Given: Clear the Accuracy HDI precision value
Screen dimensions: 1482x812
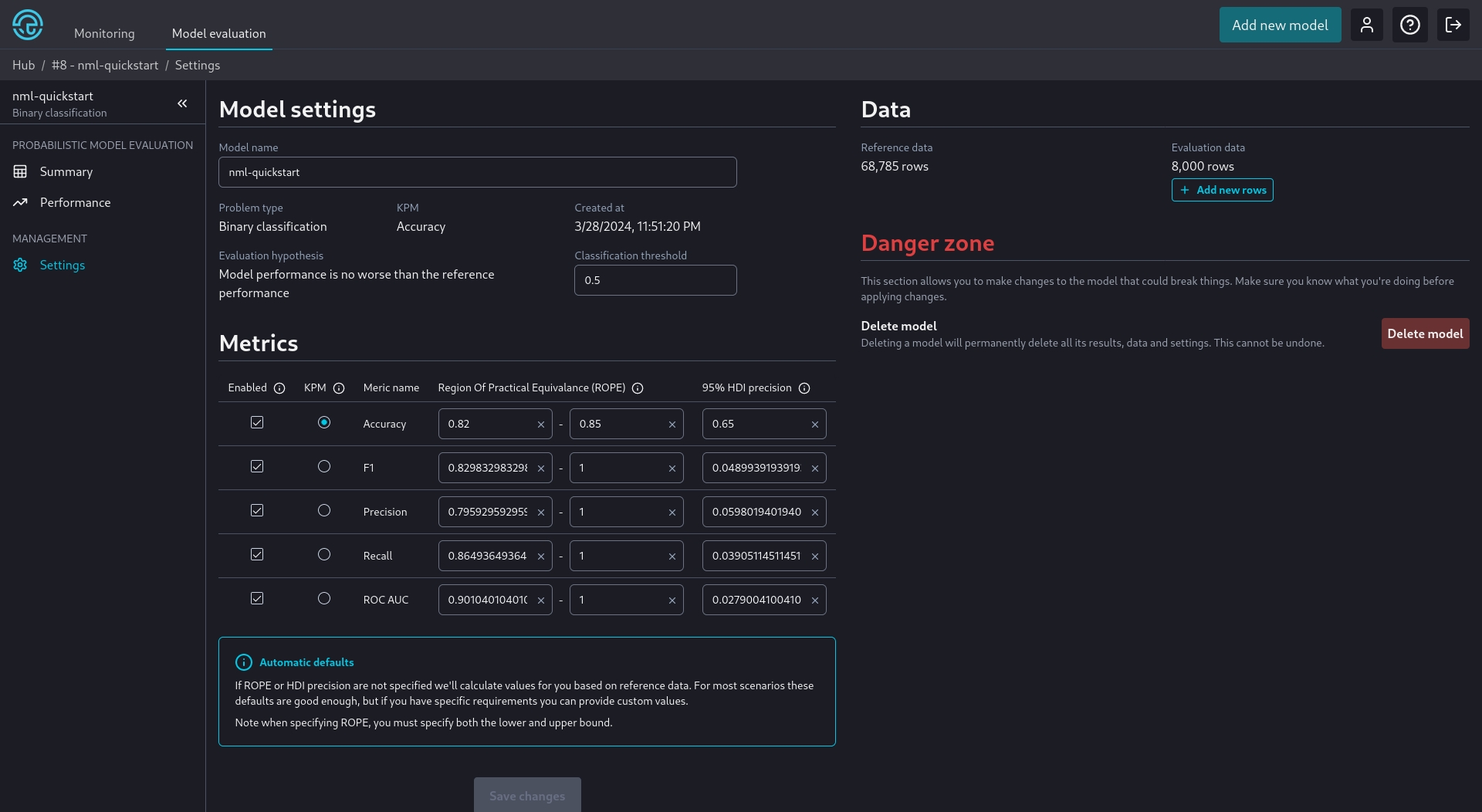Looking at the screenshot, I should 814,425.
